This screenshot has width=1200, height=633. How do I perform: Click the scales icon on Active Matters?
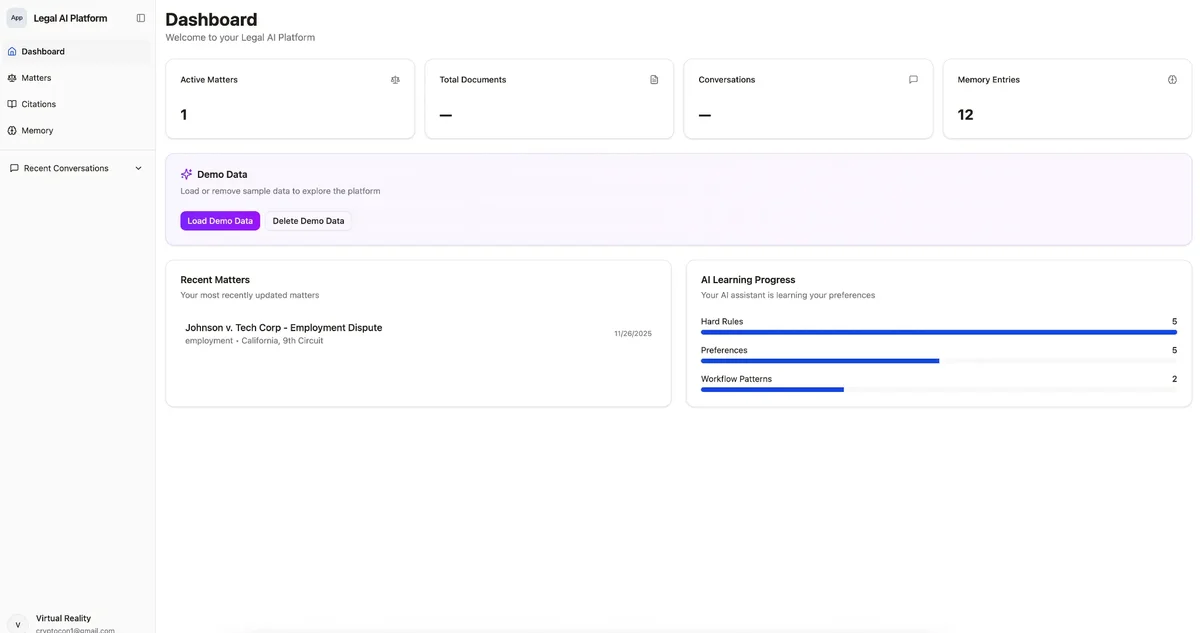point(395,80)
